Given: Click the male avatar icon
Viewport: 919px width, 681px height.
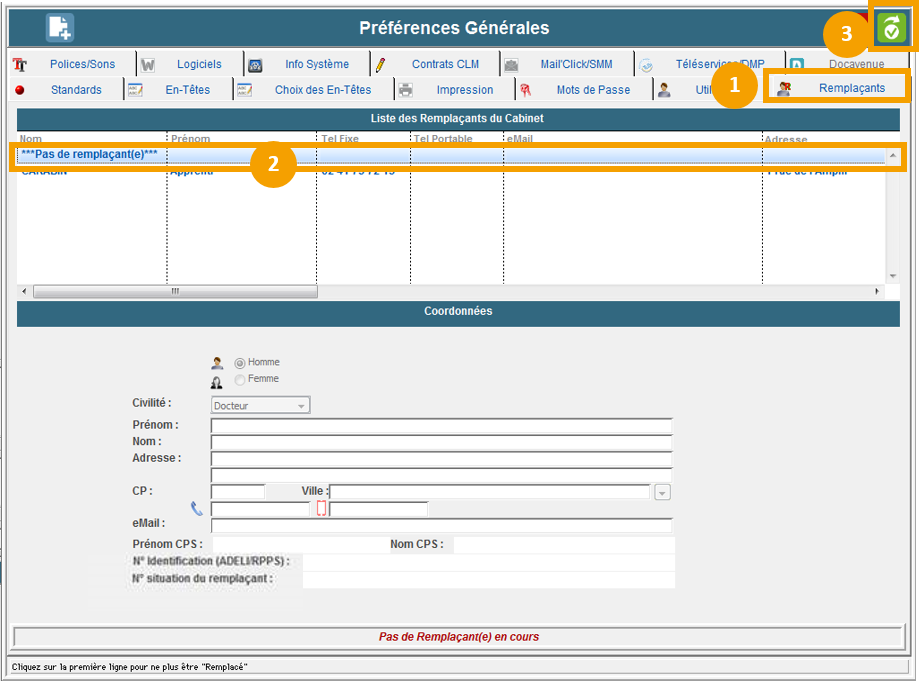Looking at the screenshot, I should click(217, 363).
